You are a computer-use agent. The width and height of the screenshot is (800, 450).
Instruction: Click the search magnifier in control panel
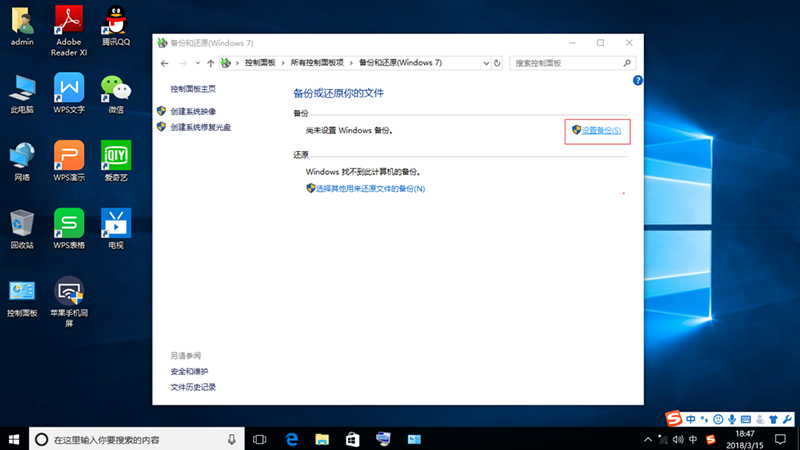(627, 63)
